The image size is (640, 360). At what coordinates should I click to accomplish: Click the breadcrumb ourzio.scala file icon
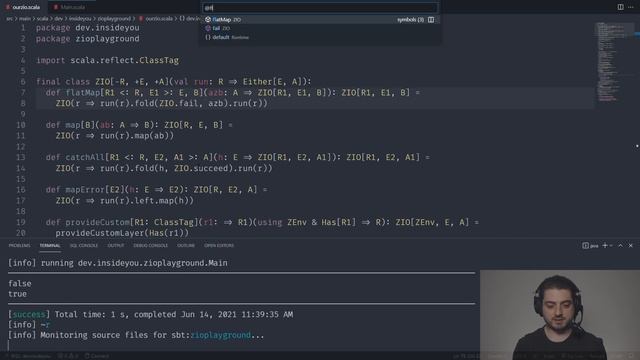click(141, 18)
